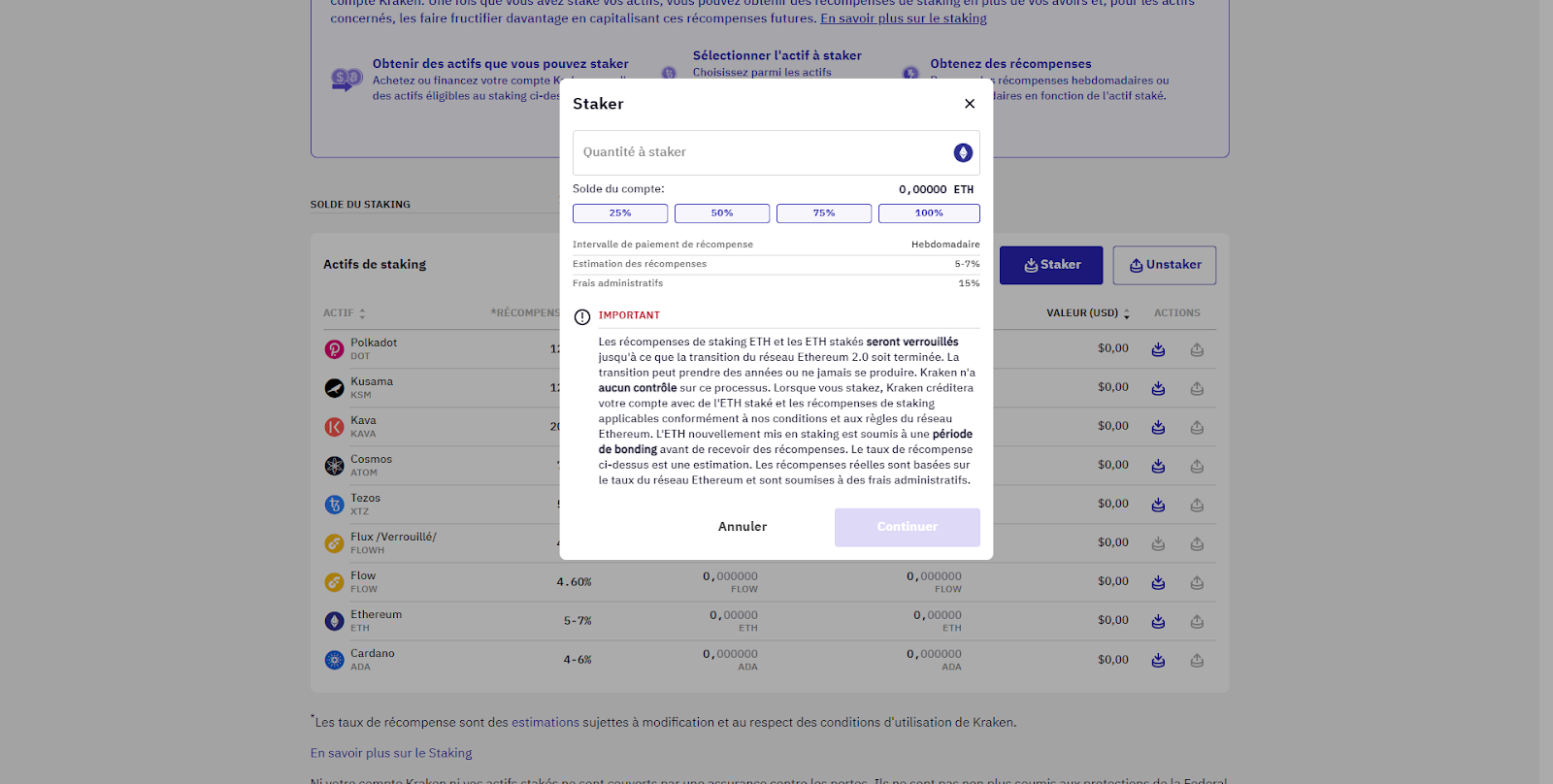The width and height of the screenshot is (1553, 784).
Task: Click the Polkadot coin logo
Action: [x=334, y=349]
